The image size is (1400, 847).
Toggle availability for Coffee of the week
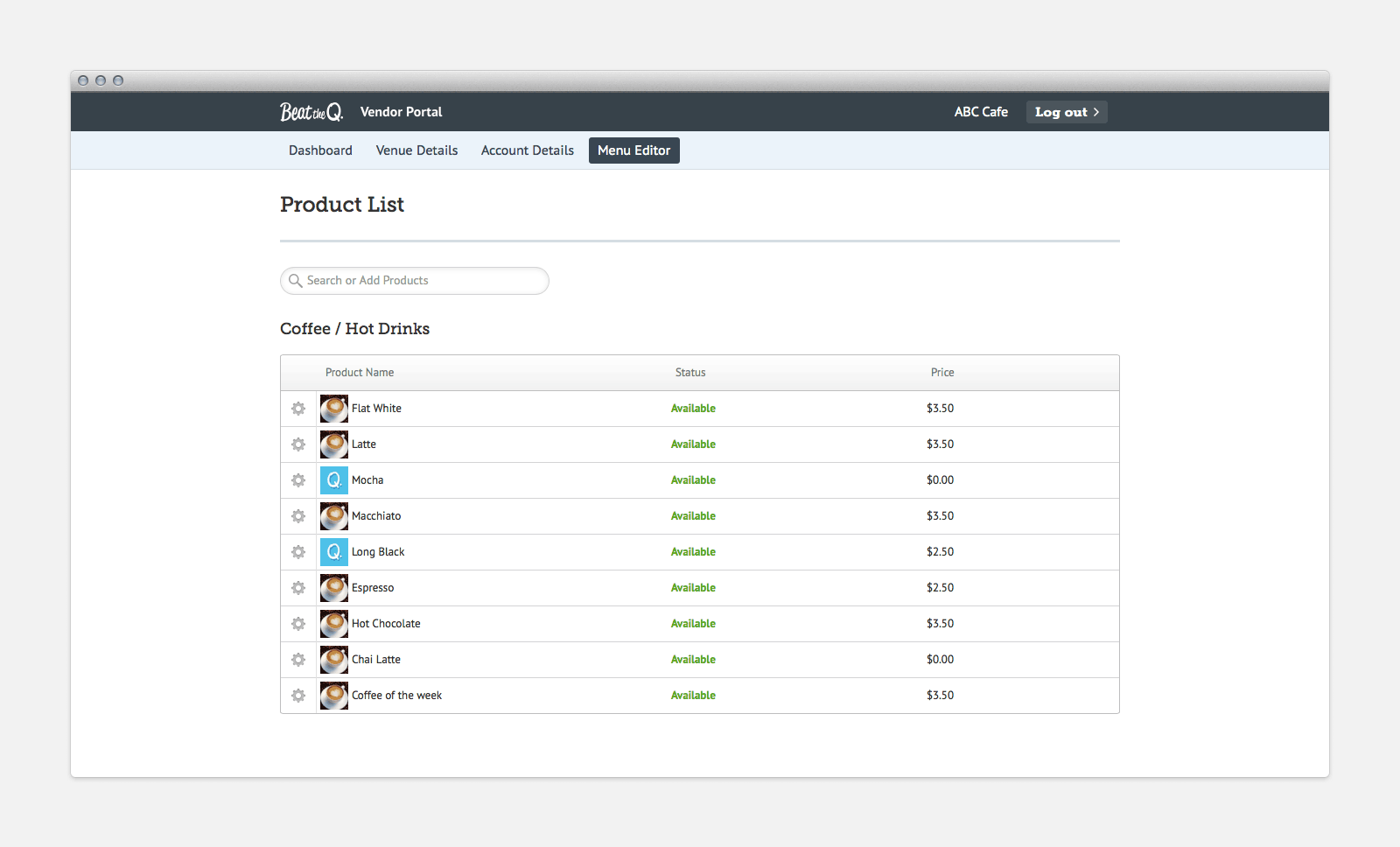pyautogui.click(x=693, y=695)
